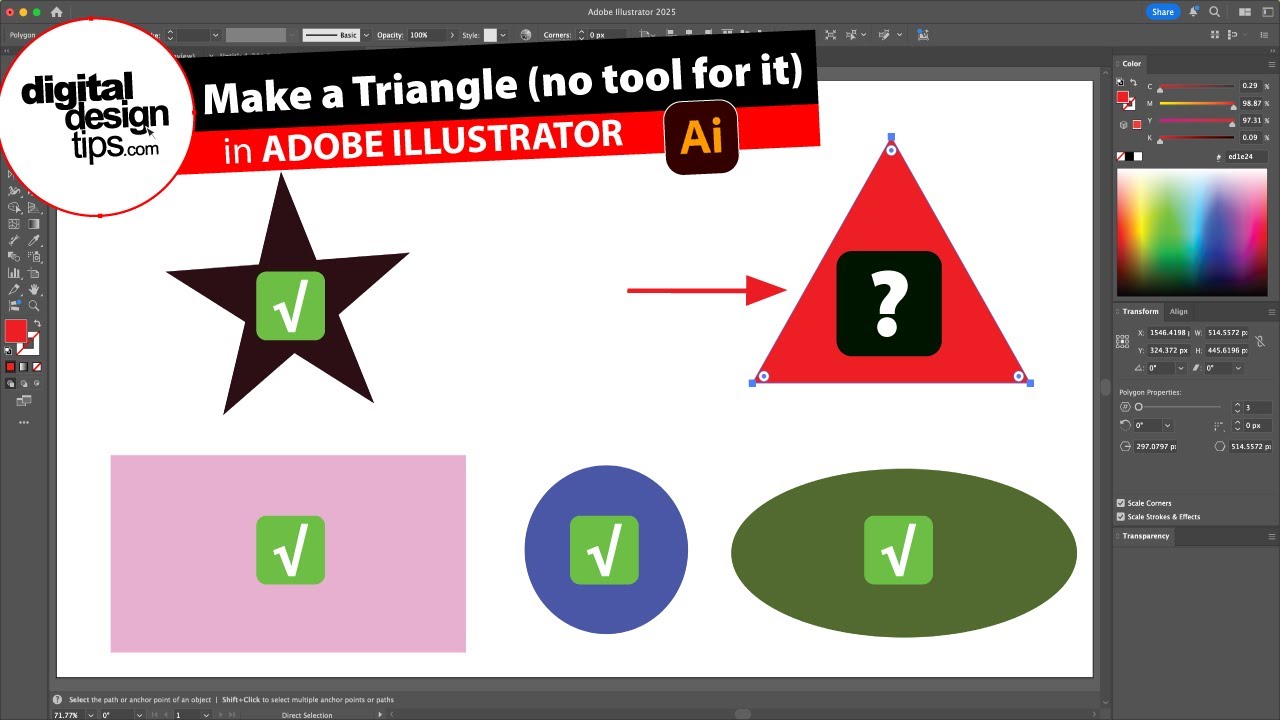Click the Search magnifier in title bar

click(x=1214, y=12)
